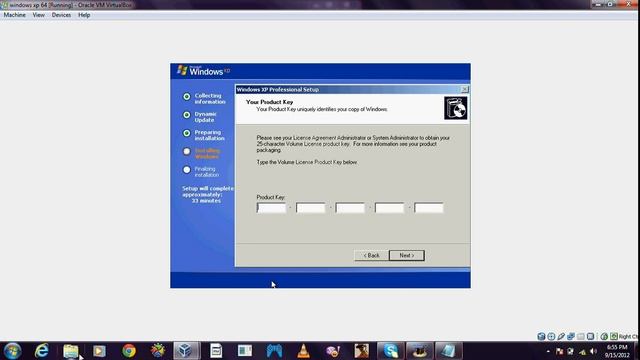Close the Windows XP Professional Setup dialog
The height and width of the screenshot is (360, 640).
point(464,89)
